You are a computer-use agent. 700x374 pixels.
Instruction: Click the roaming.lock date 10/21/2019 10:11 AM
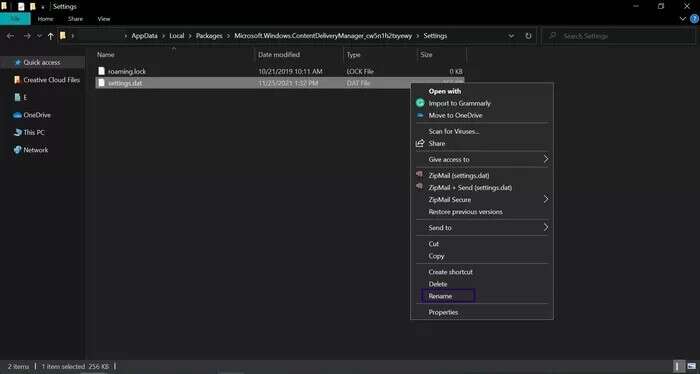[x=290, y=71]
